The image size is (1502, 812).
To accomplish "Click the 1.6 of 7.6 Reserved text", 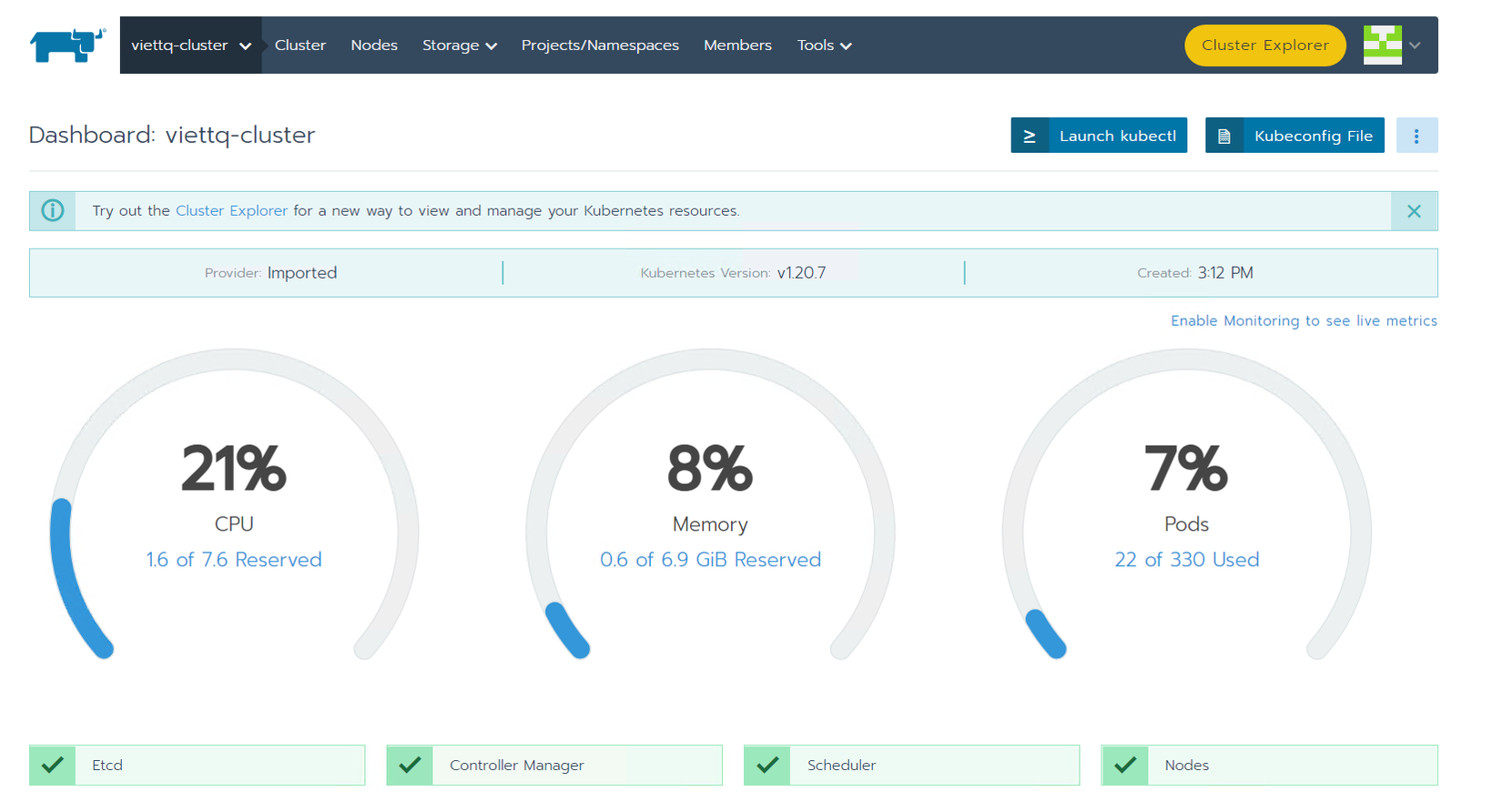I will pyautogui.click(x=234, y=560).
